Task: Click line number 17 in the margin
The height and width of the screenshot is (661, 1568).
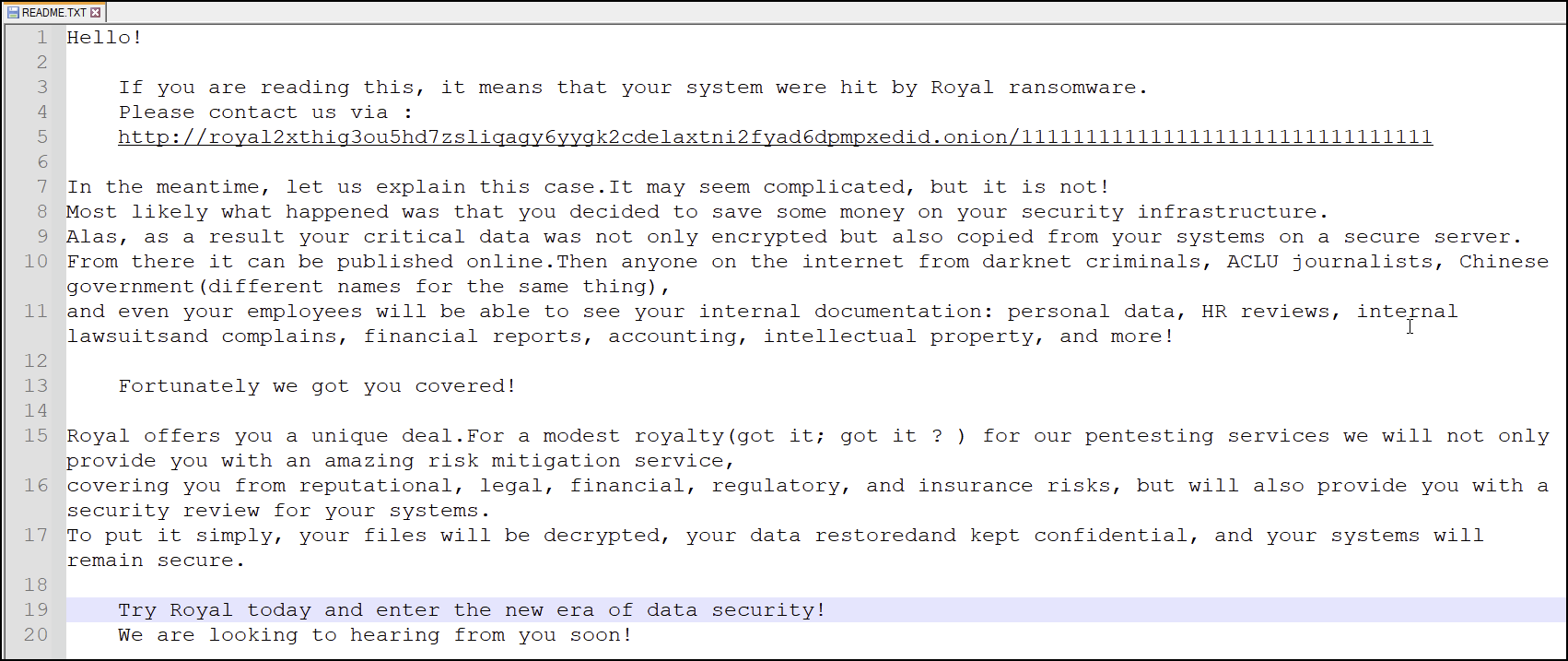Action: [x=36, y=536]
